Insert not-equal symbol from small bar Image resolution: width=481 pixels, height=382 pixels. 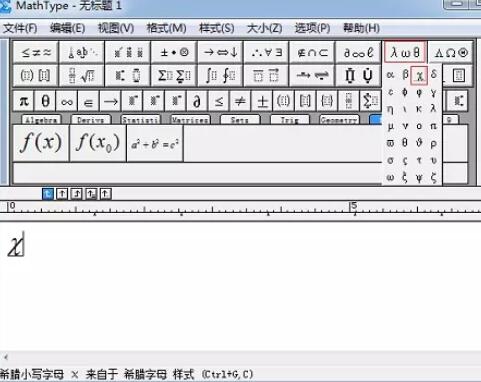pyautogui.click(x=240, y=101)
